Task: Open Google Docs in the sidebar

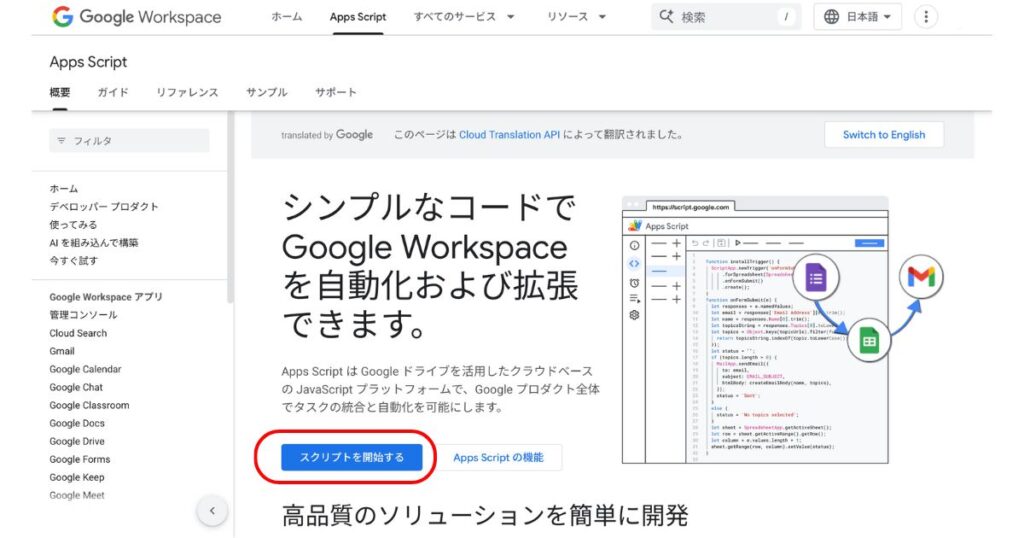Action: point(77,423)
